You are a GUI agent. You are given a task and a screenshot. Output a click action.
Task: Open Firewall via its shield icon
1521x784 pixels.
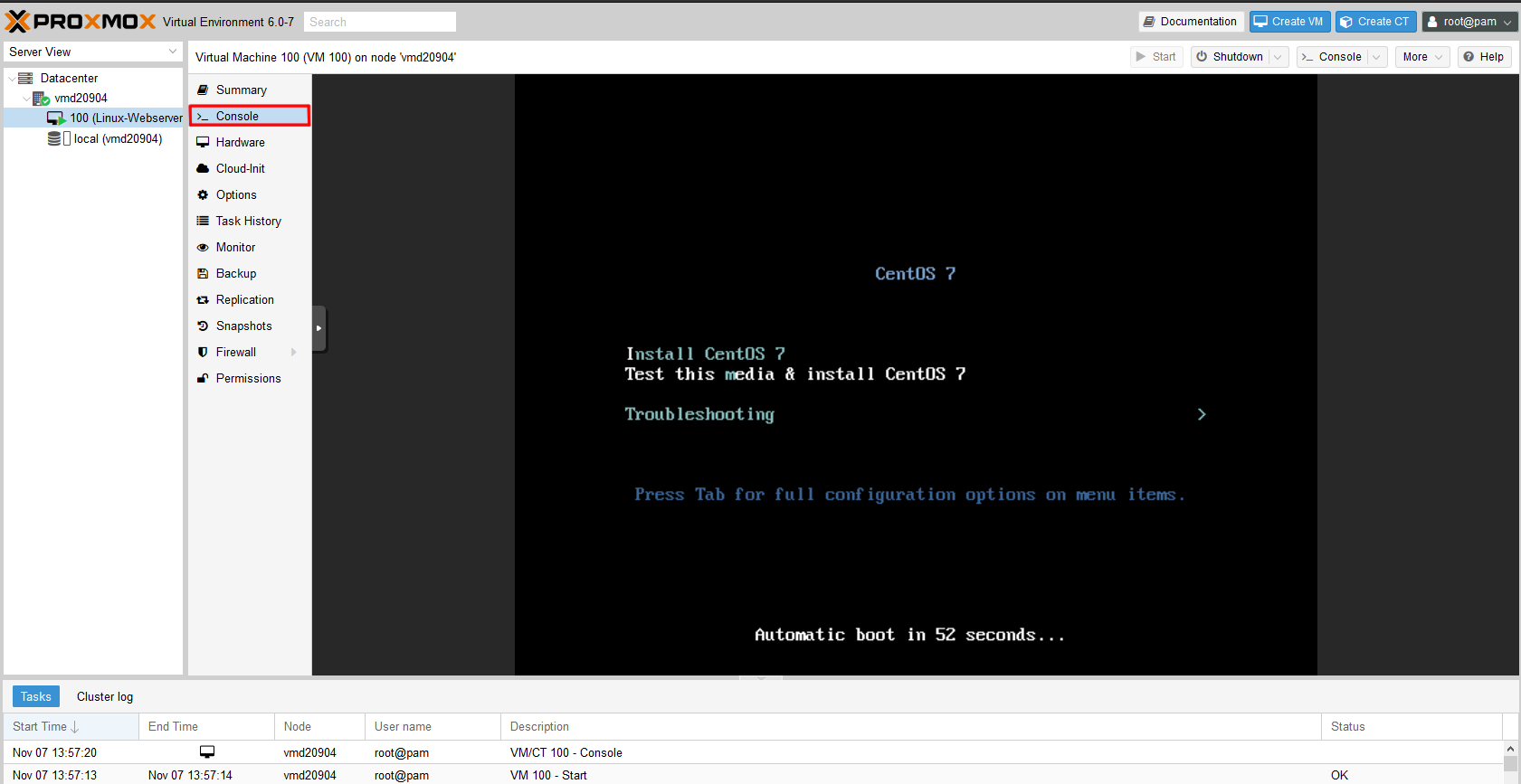203,352
